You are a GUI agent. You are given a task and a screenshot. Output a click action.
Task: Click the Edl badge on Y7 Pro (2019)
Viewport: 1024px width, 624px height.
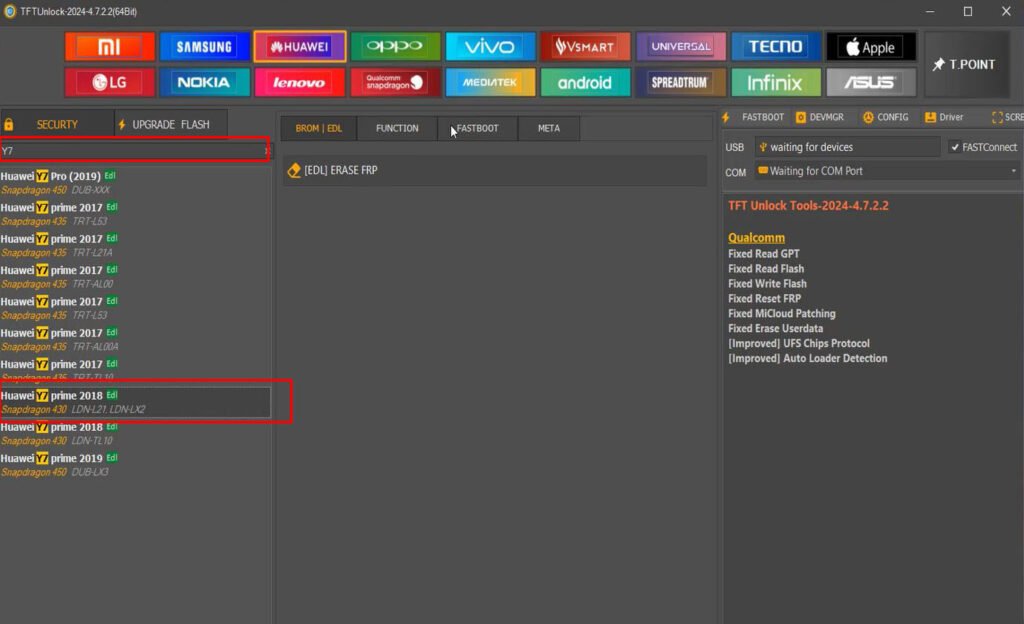[110, 175]
